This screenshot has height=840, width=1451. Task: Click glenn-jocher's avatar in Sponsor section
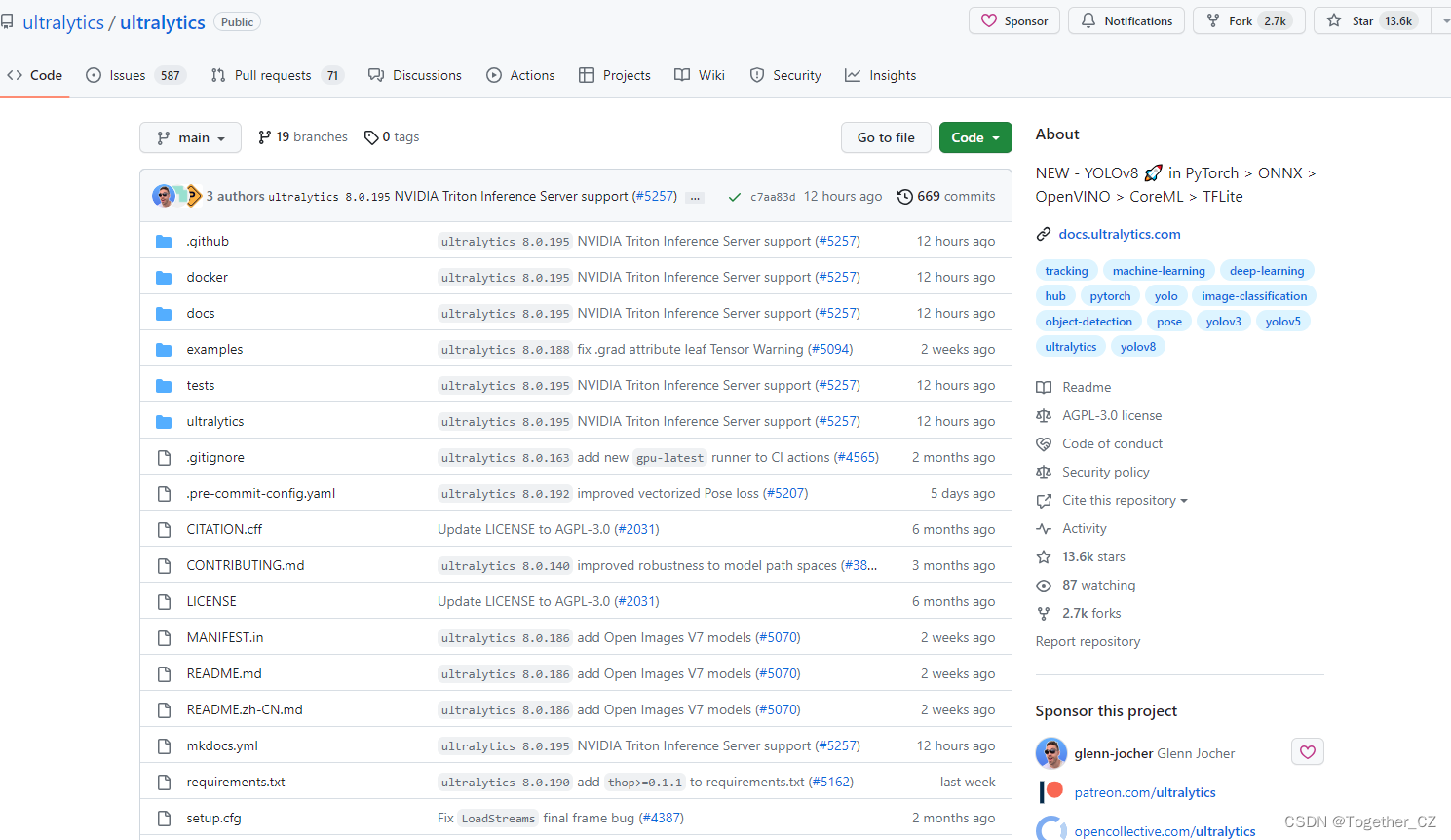[1050, 752]
